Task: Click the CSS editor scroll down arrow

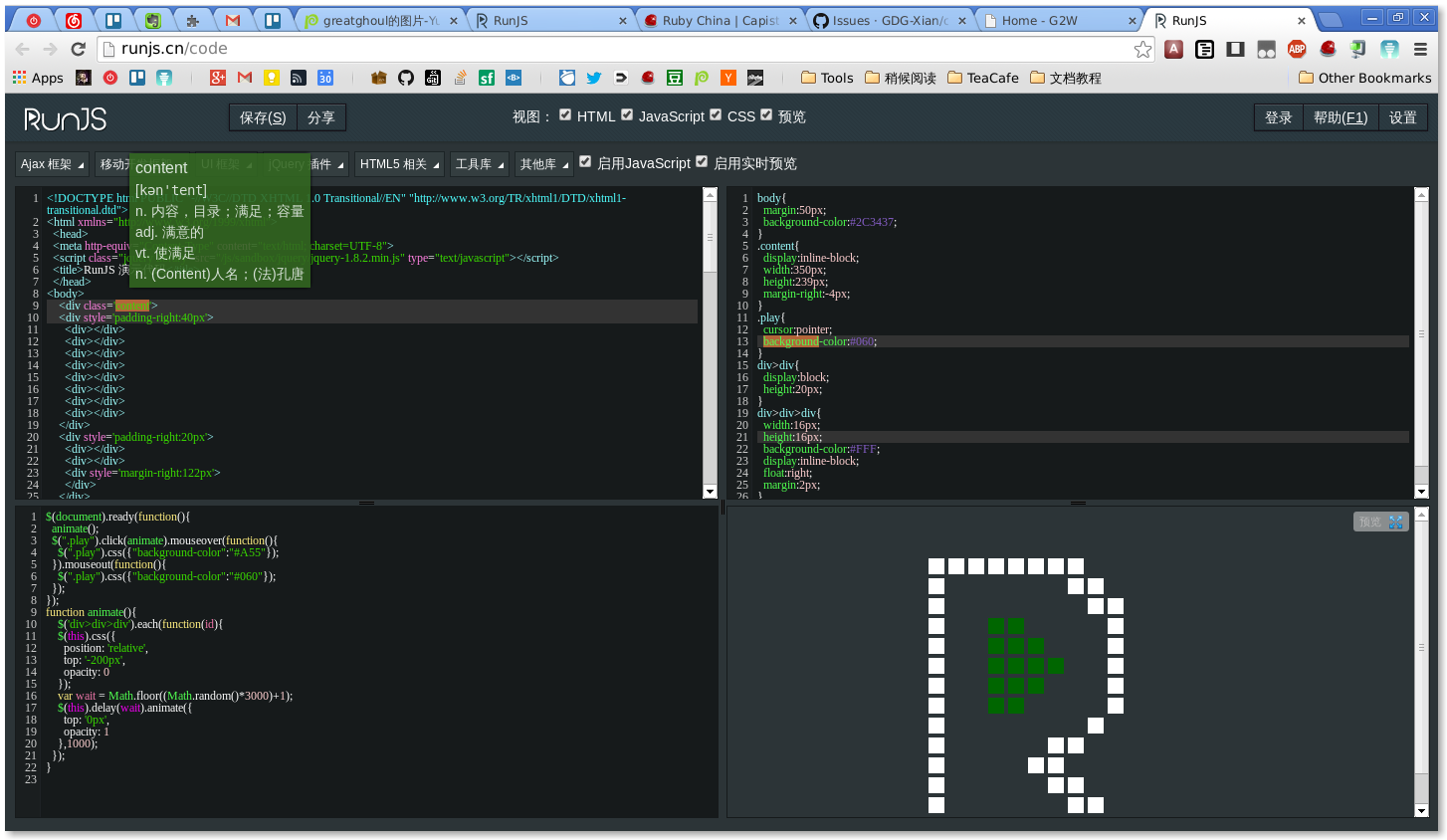Action: [1421, 492]
